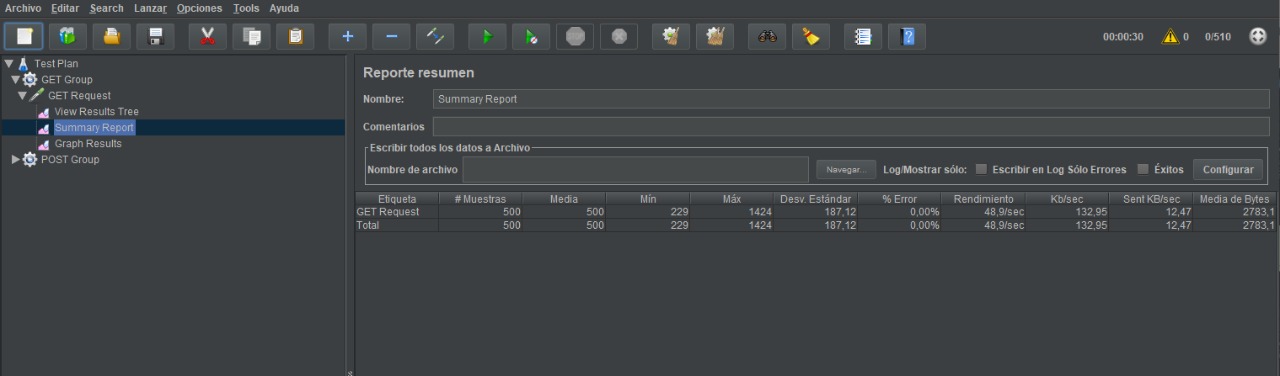Start the test with green play icon

pyautogui.click(x=487, y=36)
